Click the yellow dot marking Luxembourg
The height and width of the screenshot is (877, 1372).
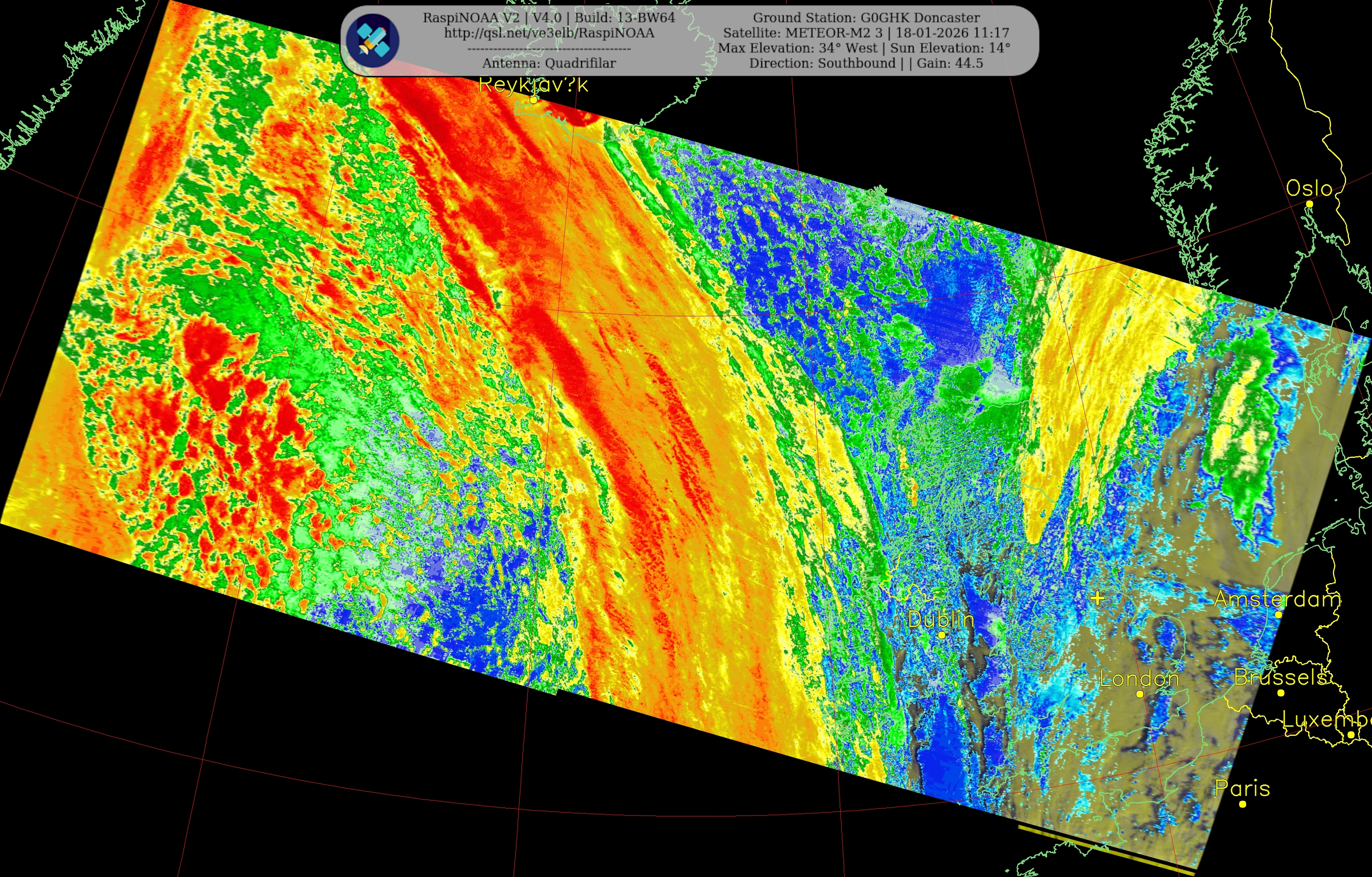pyautogui.click(x=1351, y=735)
